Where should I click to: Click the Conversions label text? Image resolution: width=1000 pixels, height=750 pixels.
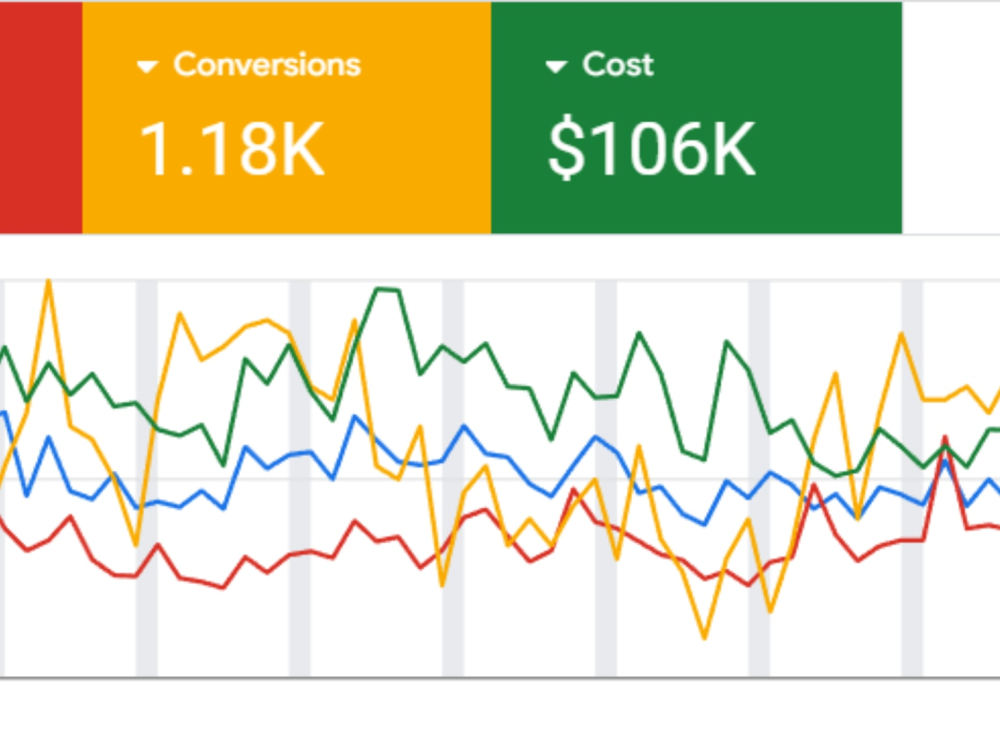point(267,64)
